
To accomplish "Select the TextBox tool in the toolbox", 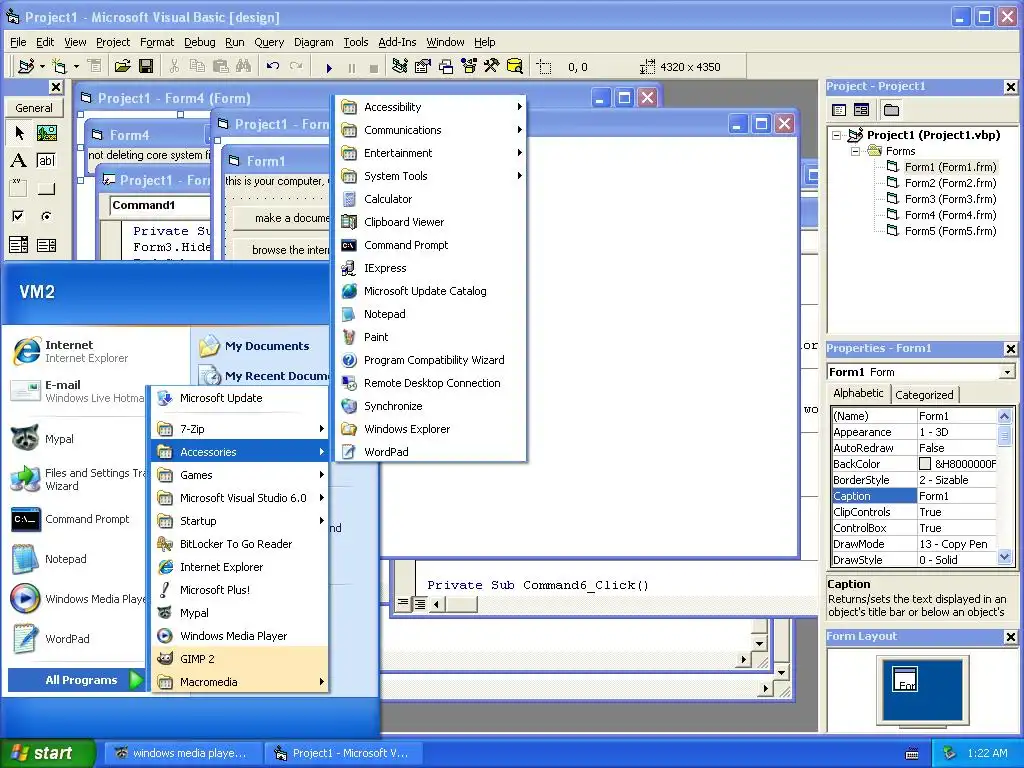I will [x=46, y=161].
